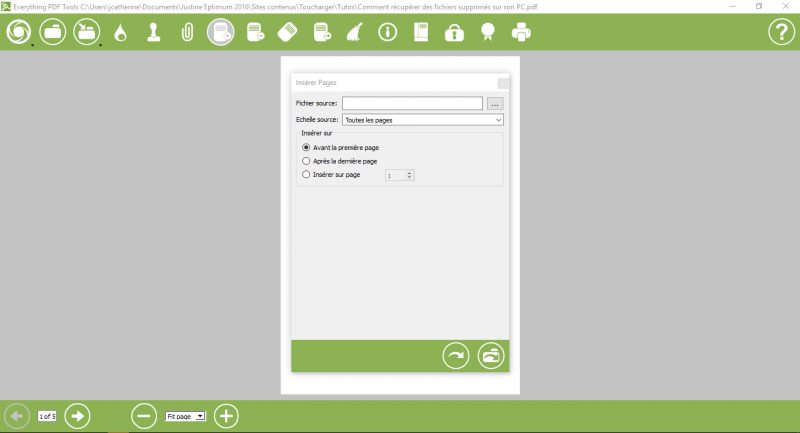This screenshot has width=800, height=433.
Task: Open the swirl logo main menu
Action: click(x=19, y=32)
